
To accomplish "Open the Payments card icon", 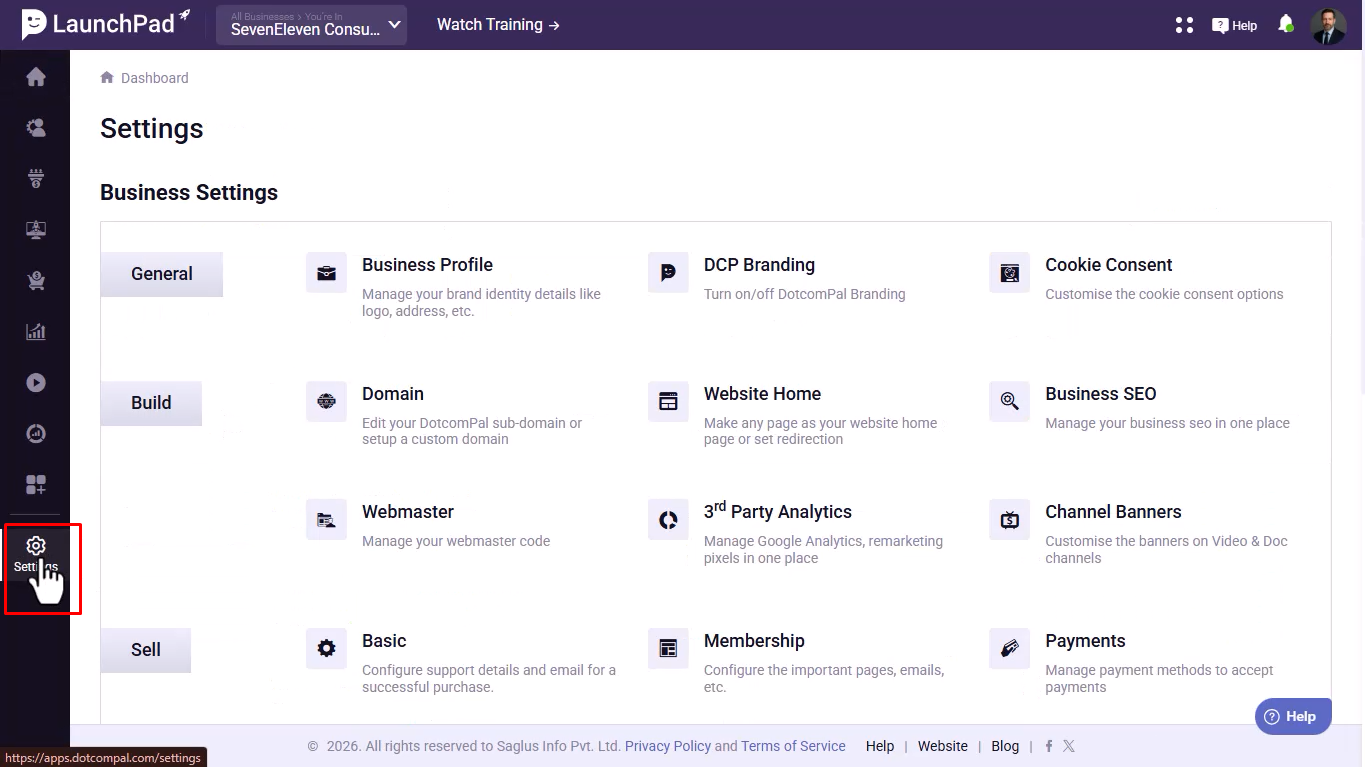I will click(1009, 649).
